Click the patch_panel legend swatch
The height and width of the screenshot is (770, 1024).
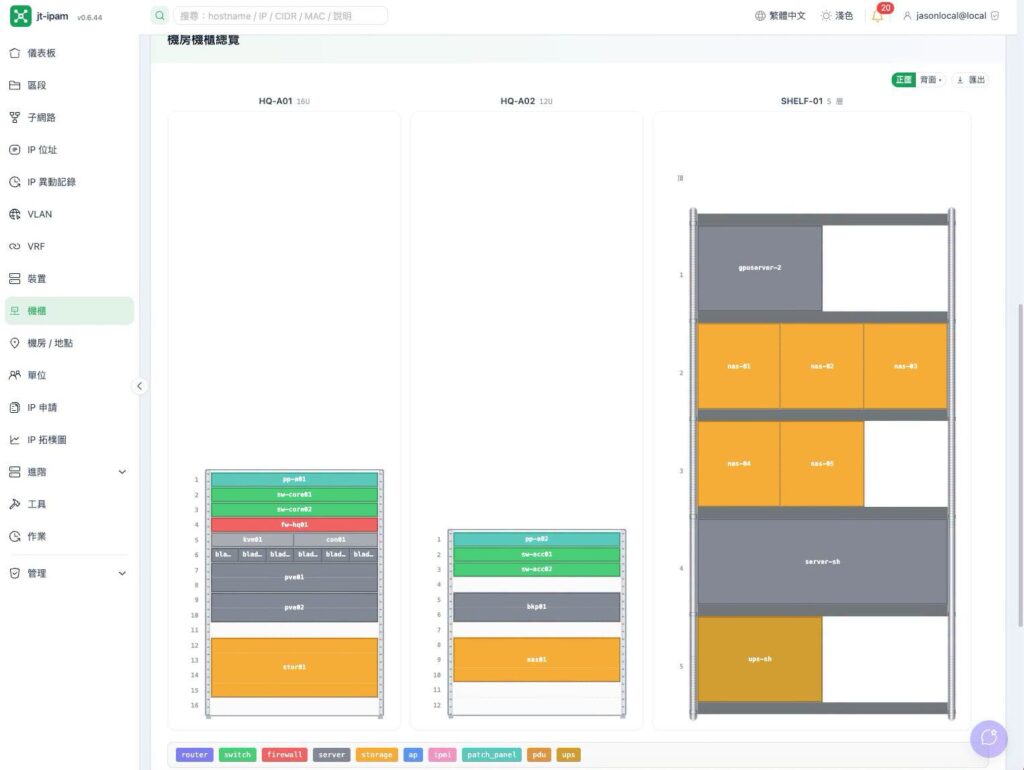[x=492, y=755]
